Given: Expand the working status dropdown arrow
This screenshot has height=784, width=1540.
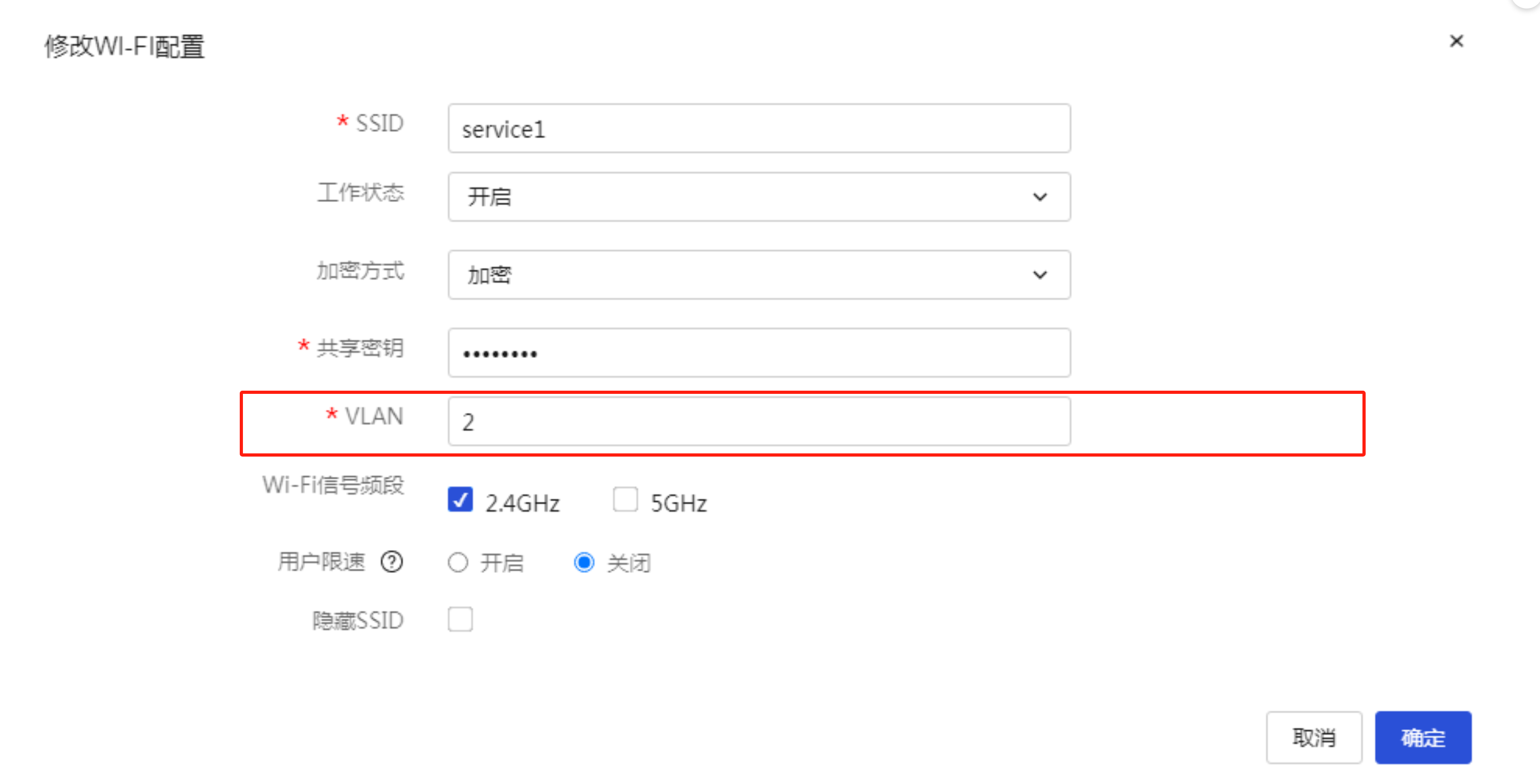Looking at the screenshot, I should 1040,197.
